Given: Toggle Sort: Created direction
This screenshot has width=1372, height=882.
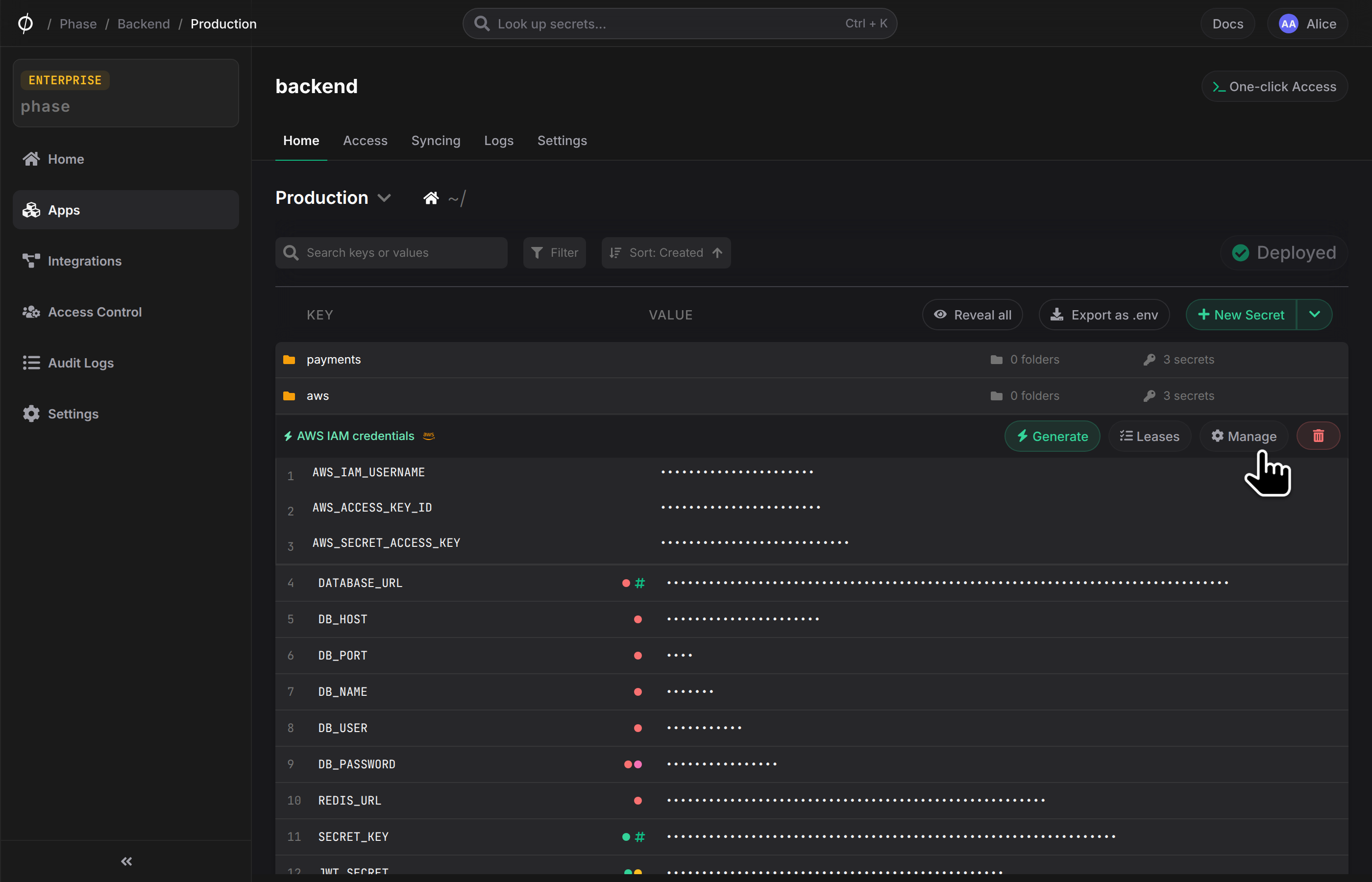Looking at the screenshot, I should [666, 252].
